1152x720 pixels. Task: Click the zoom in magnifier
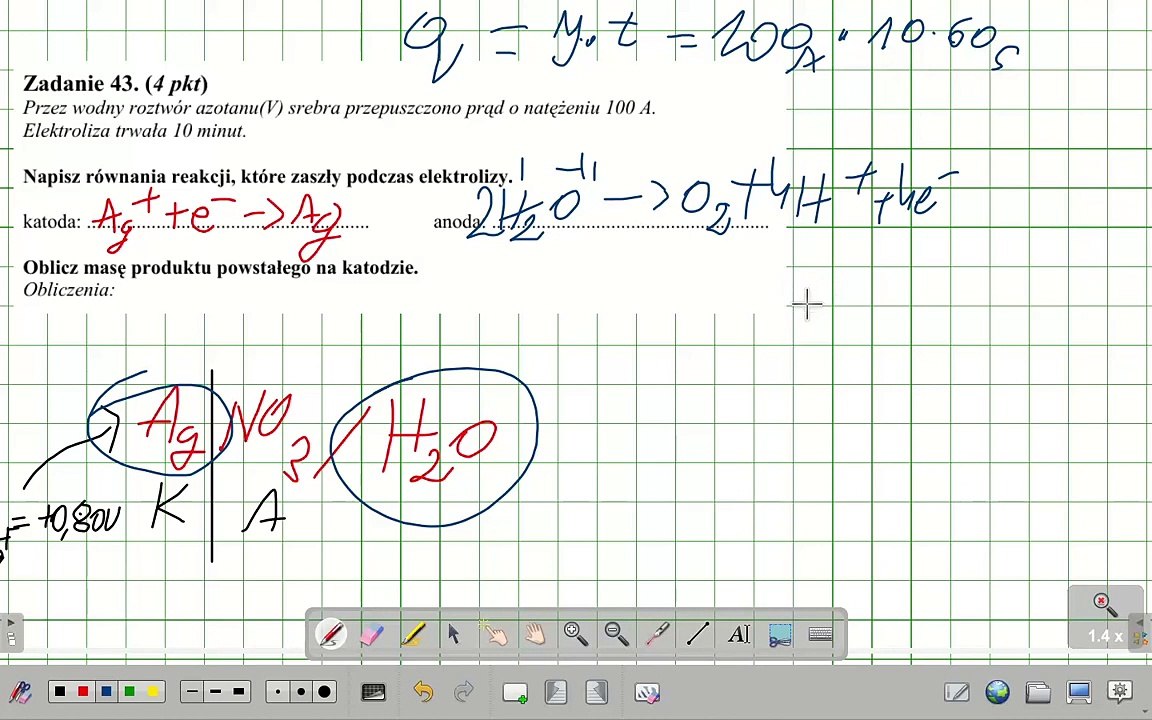pyautogui.click(x=576, y=633)
